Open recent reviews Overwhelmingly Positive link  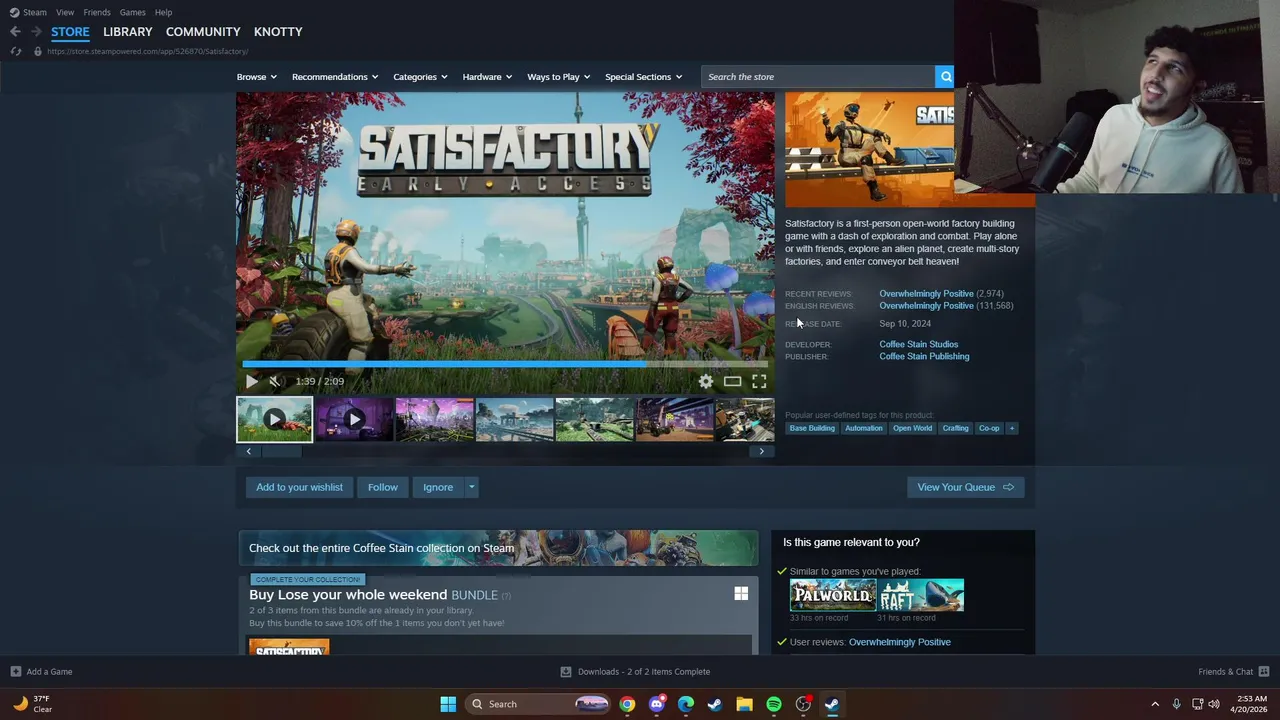coord(926,294)
